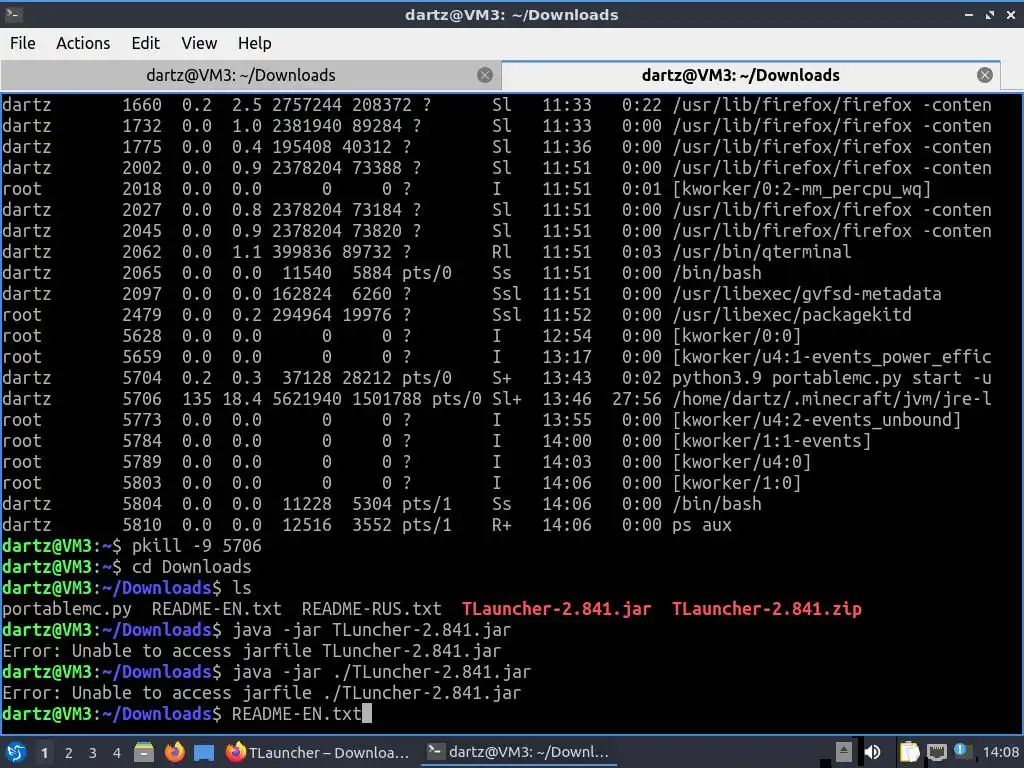Open the volume control tray icon
The width and height of the screenshot is (1024, 768).
pyautogui.click(x=872, y=752)
